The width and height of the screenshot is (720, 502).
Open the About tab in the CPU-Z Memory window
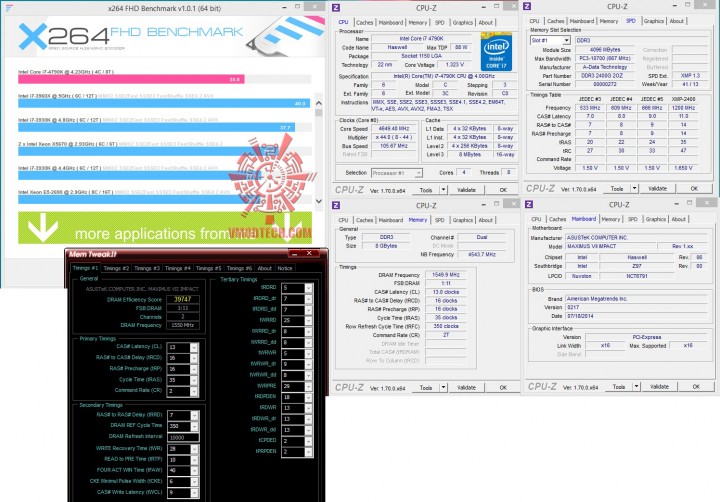point(485,220)
